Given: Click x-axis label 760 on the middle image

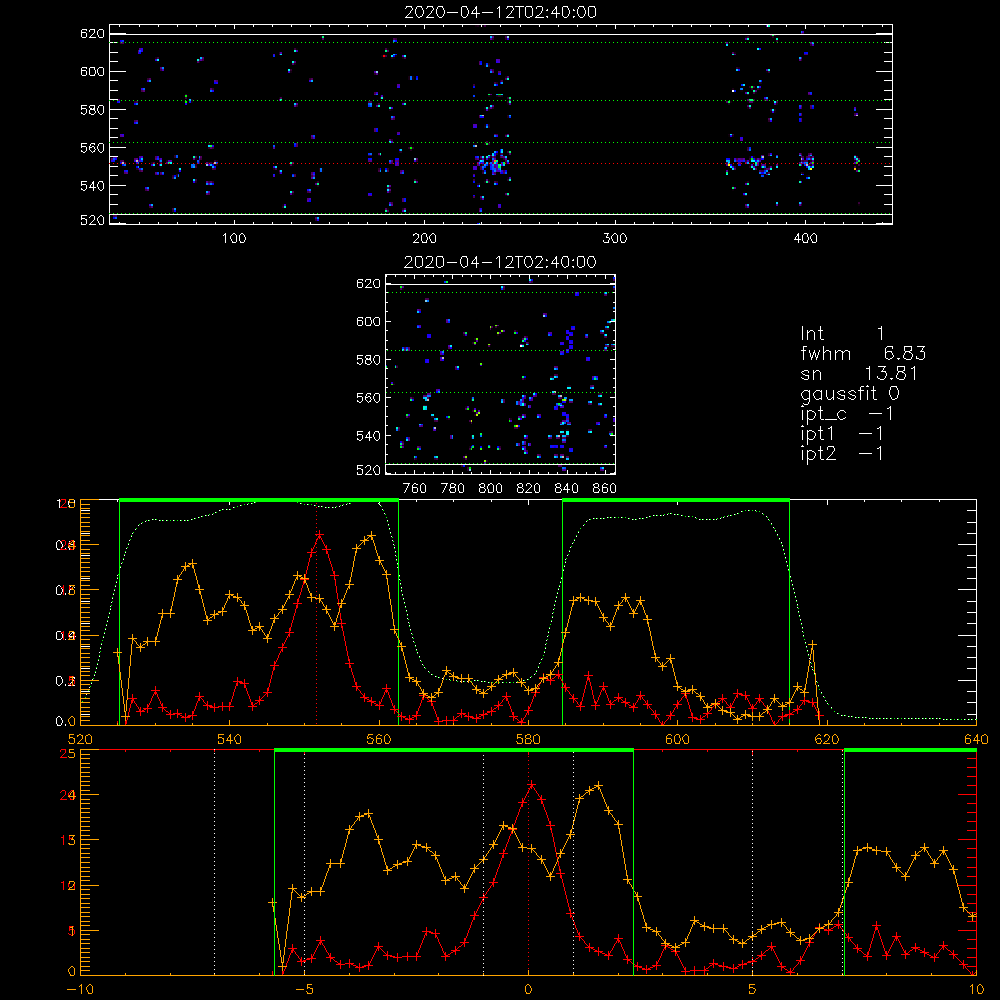Looking at the screenshot, I should point(415,489).
